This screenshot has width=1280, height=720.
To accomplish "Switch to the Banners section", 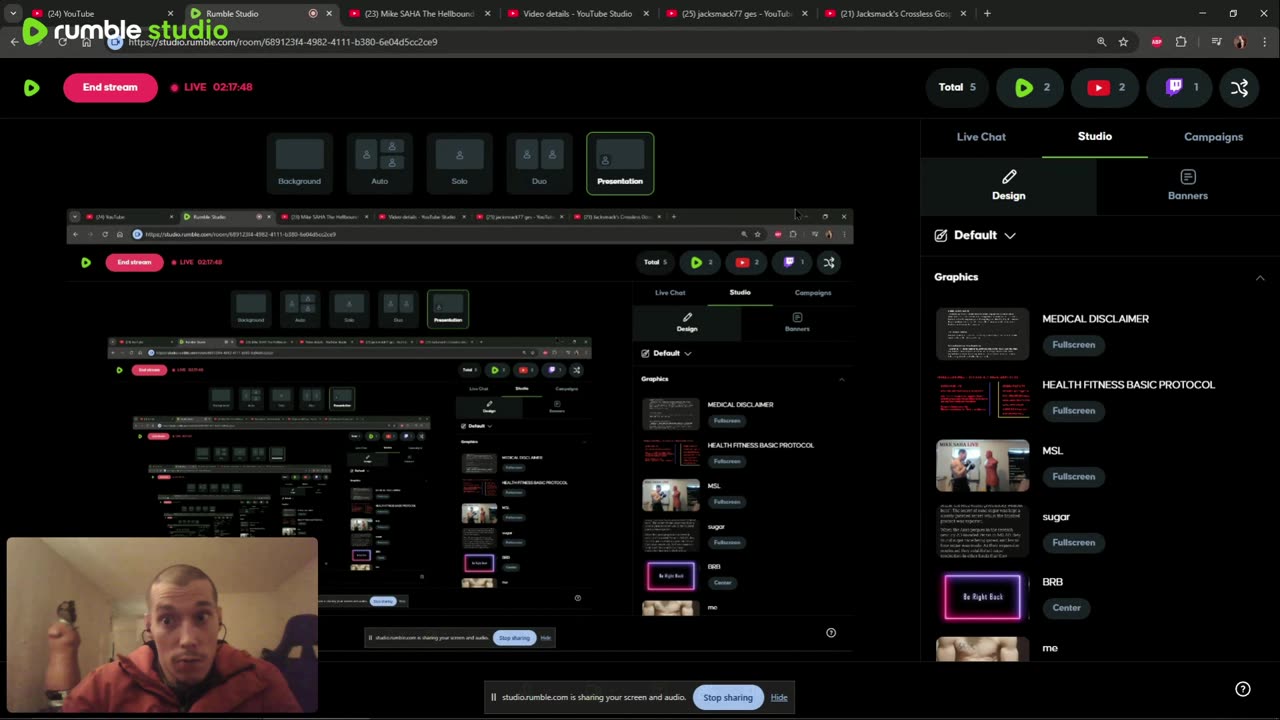I will [x=1188, y=185].
